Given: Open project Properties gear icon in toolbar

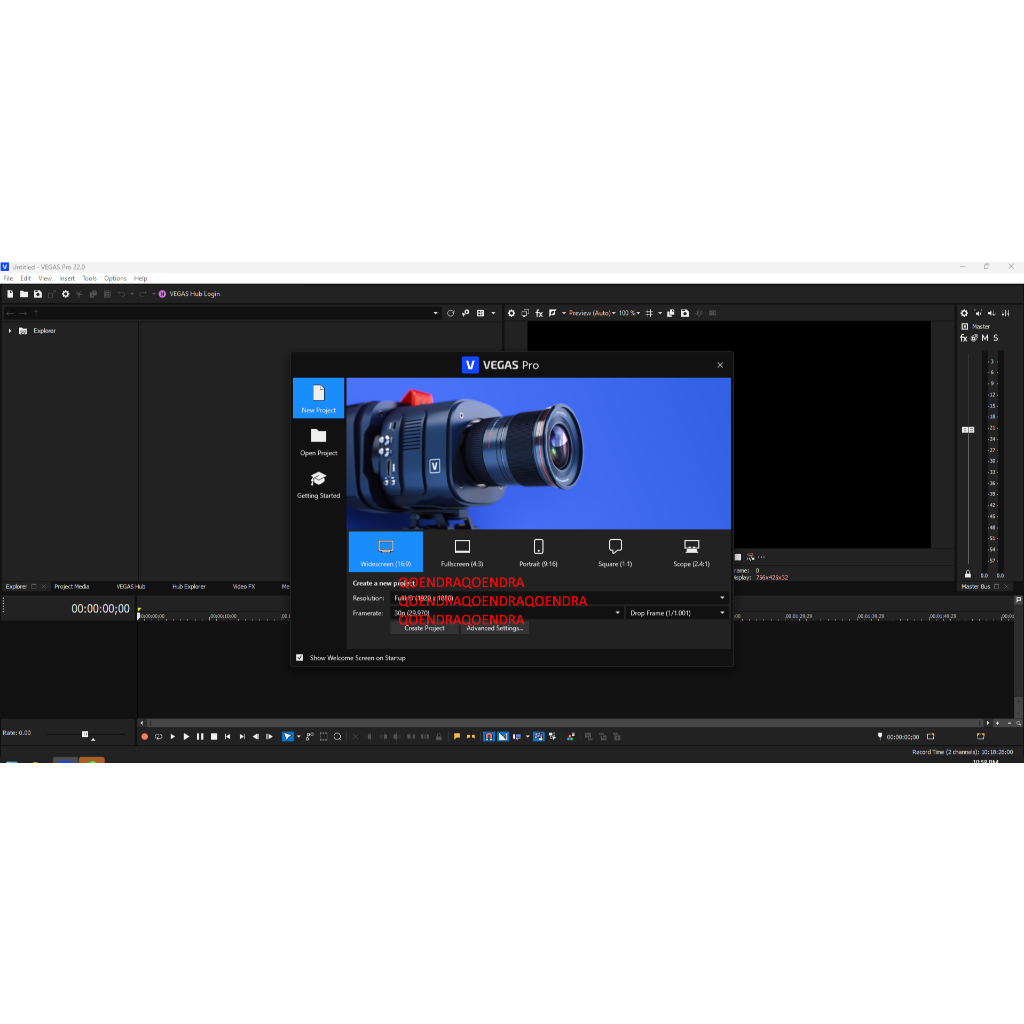Looking at the screenshot, I should pos(66,294).
